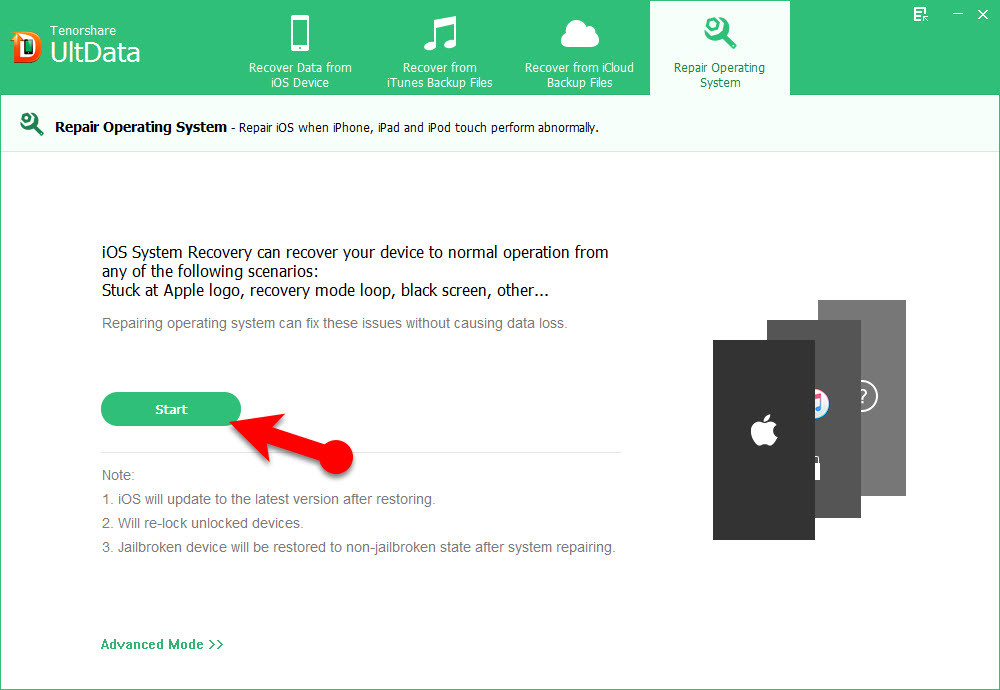Screen dimensions: 1000x690
Task: Close the UltData window
Action: tap(983, 14)
